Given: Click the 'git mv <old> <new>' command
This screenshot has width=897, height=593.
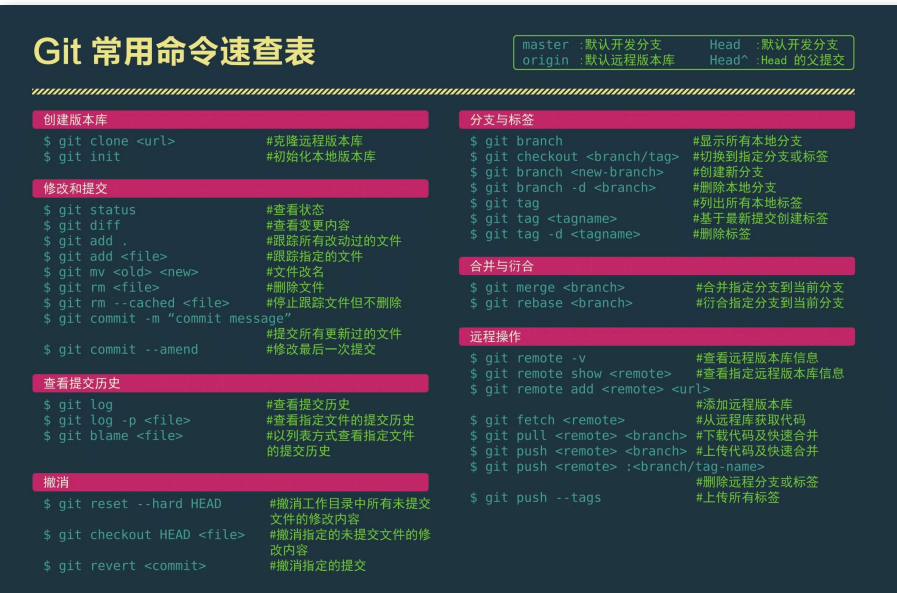Looking at the screenshot, I should pyautogui.click(x=121, y=272).
